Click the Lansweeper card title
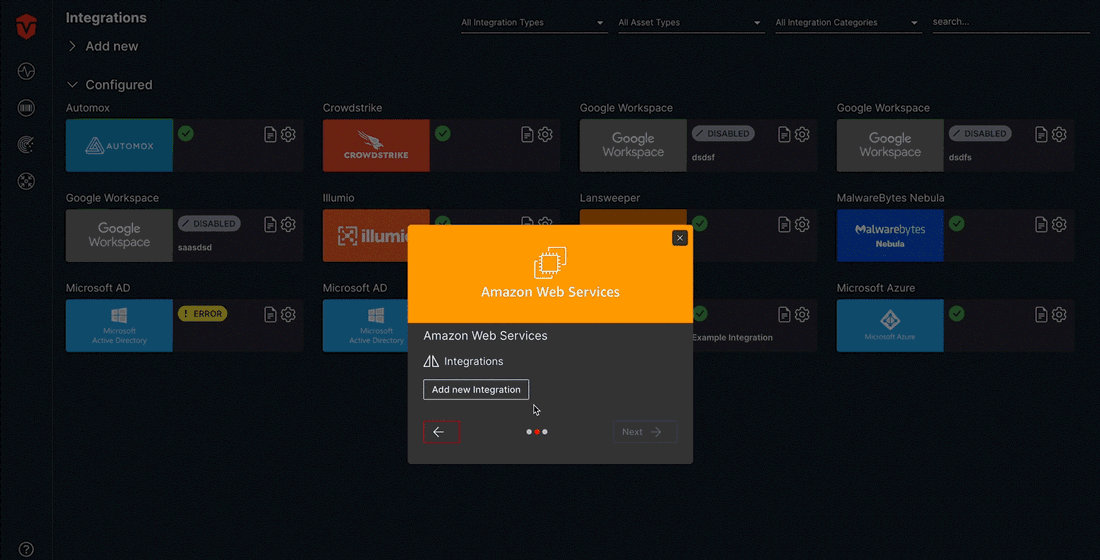The width and height of the screenshot is (1100, 560). coord(610,198)
